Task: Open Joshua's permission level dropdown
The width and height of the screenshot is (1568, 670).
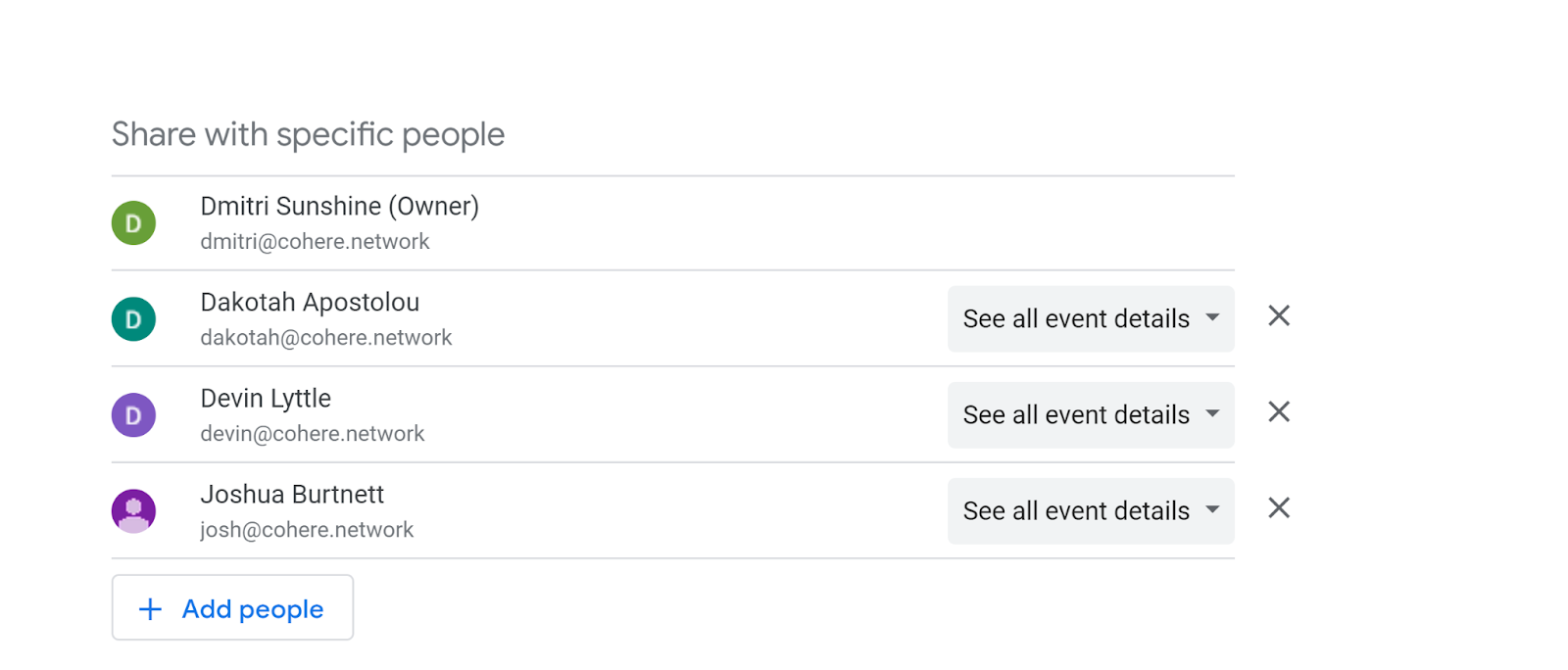Action: pos(1091,510)
